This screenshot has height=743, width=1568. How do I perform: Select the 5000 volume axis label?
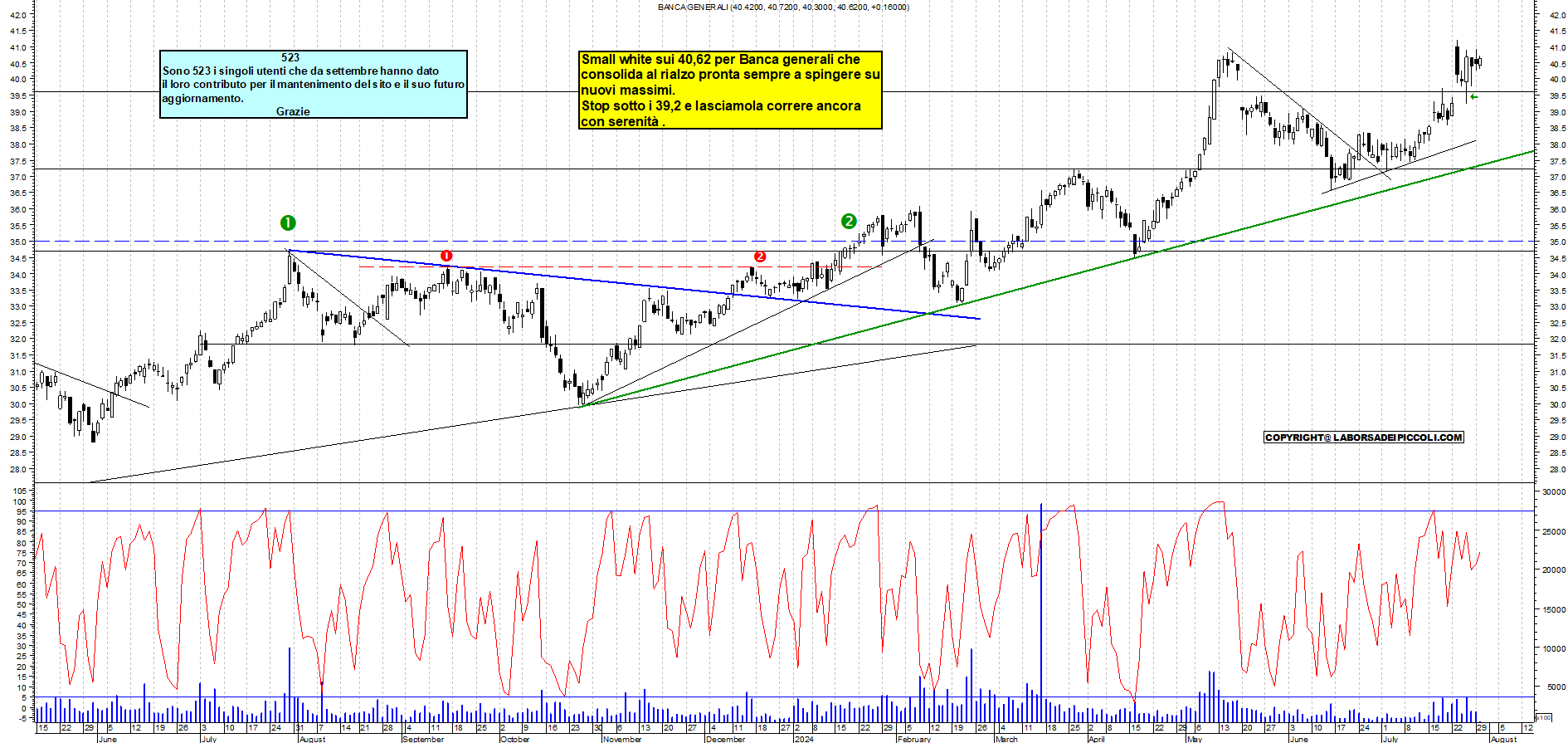[1556, 687]
